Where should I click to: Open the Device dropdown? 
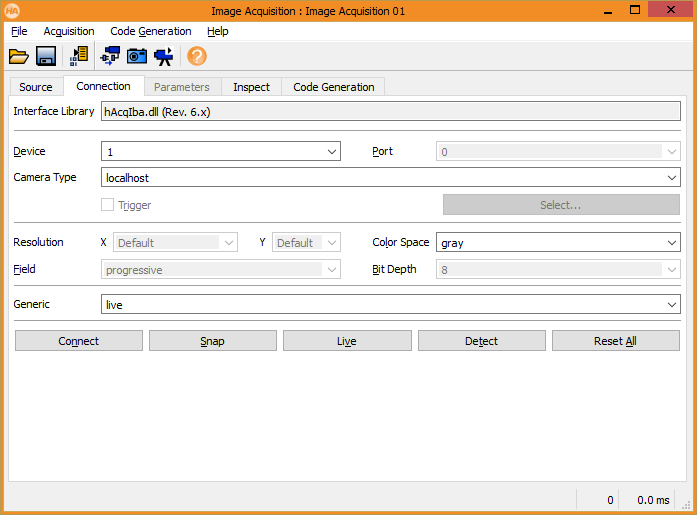point(221,152)
